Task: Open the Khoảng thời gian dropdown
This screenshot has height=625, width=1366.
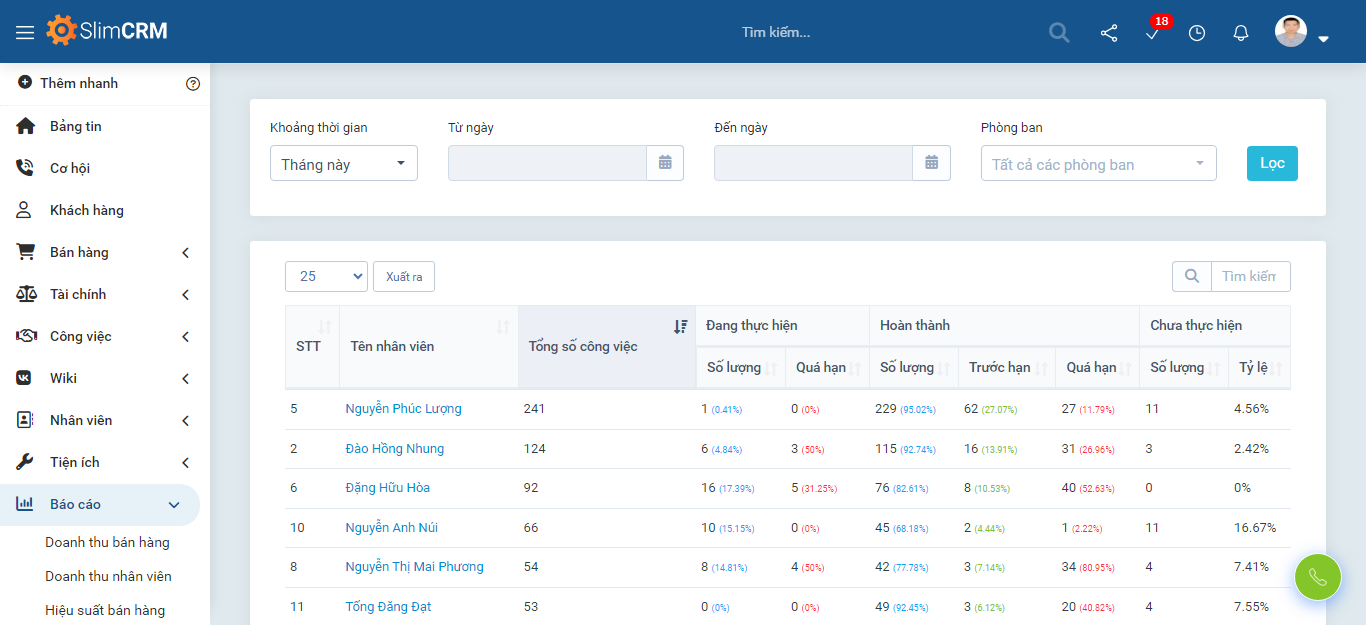Action: (343, 164)
